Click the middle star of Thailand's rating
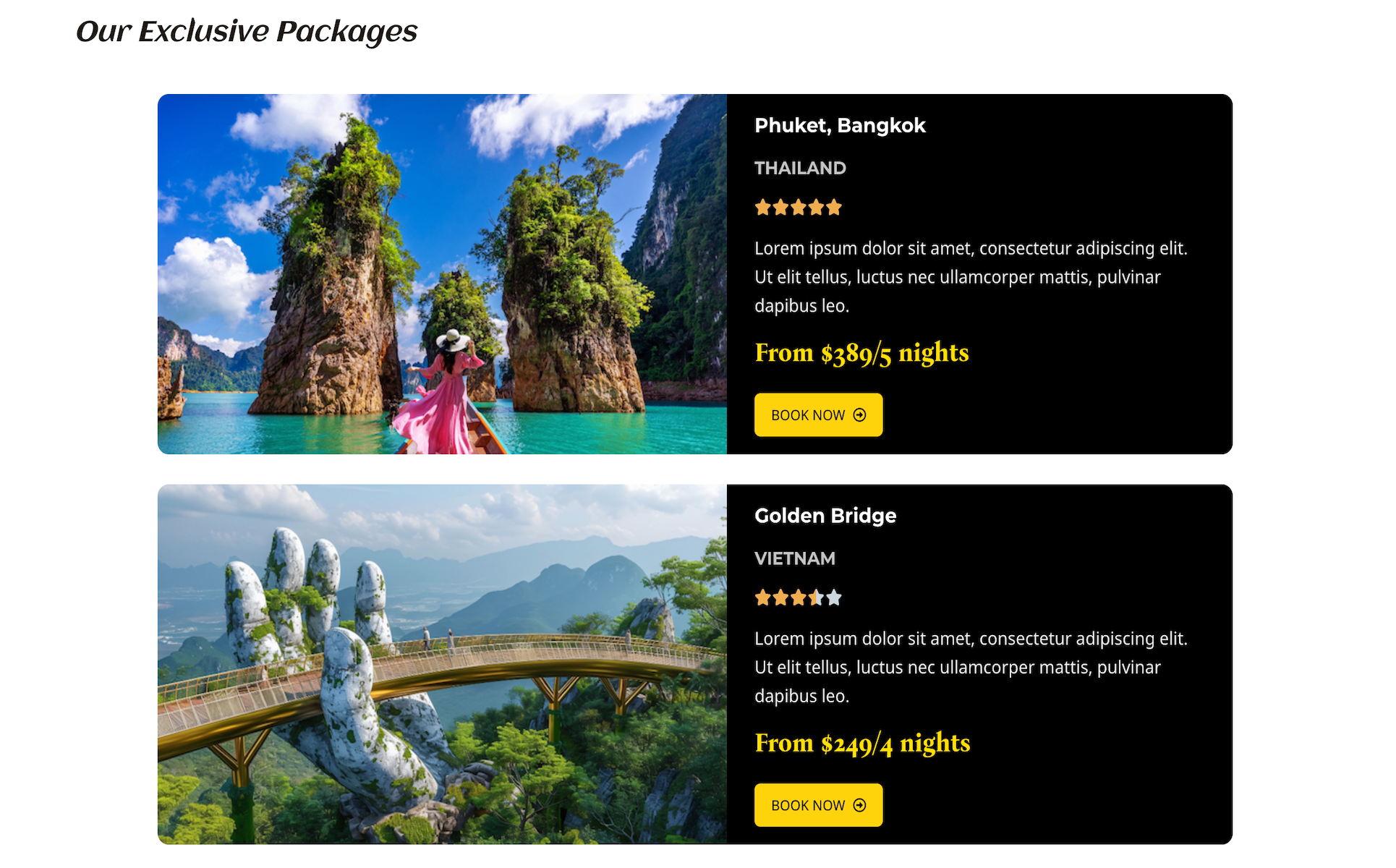This screenshot has width=1396, height=868. 799,208
